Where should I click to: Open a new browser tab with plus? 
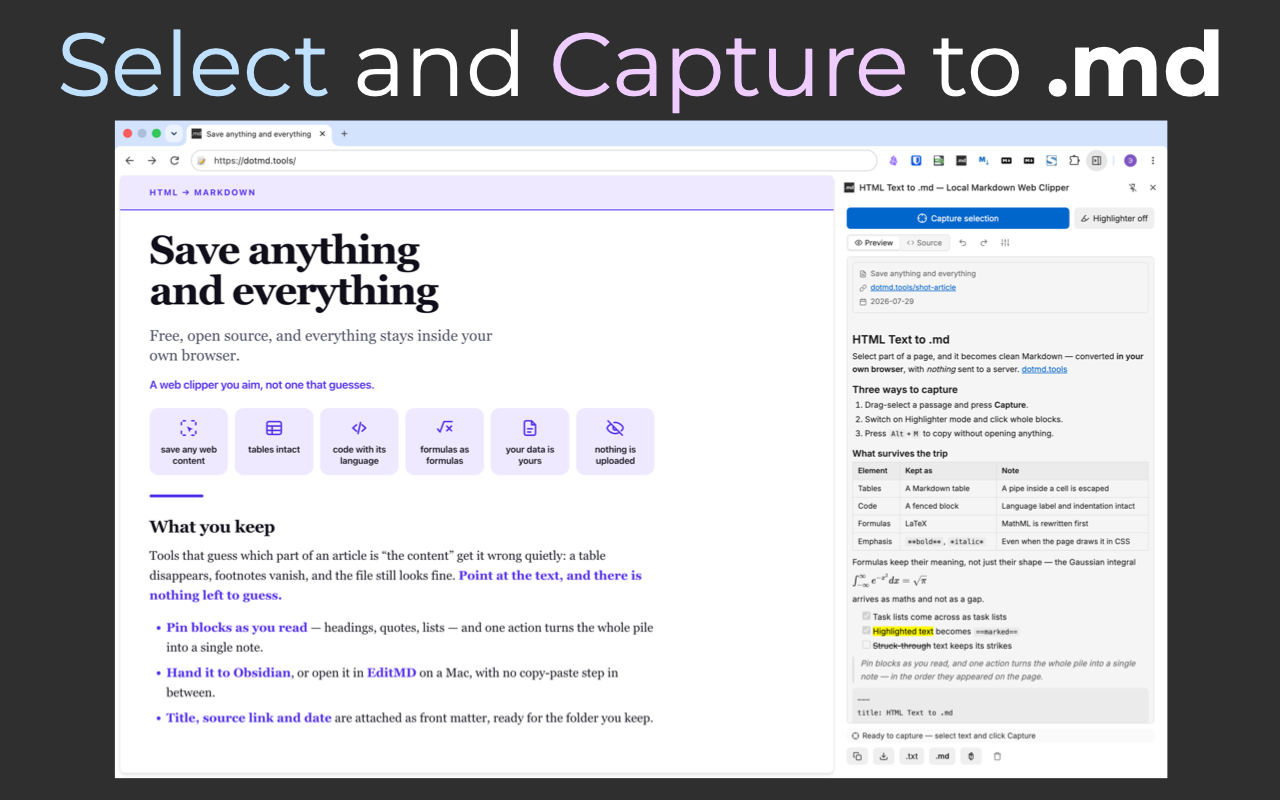[x=344, y=133]
